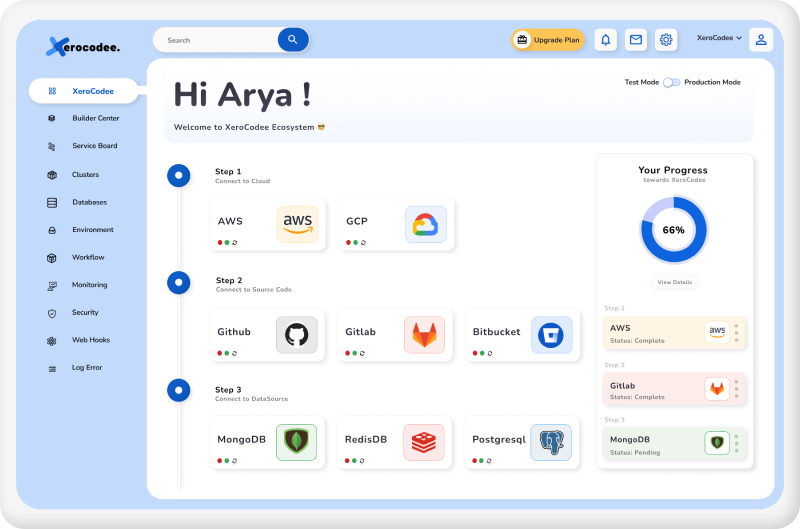Open three-dot menu on MongoDB progress card
800x529 pixels.
click(736, 443)
